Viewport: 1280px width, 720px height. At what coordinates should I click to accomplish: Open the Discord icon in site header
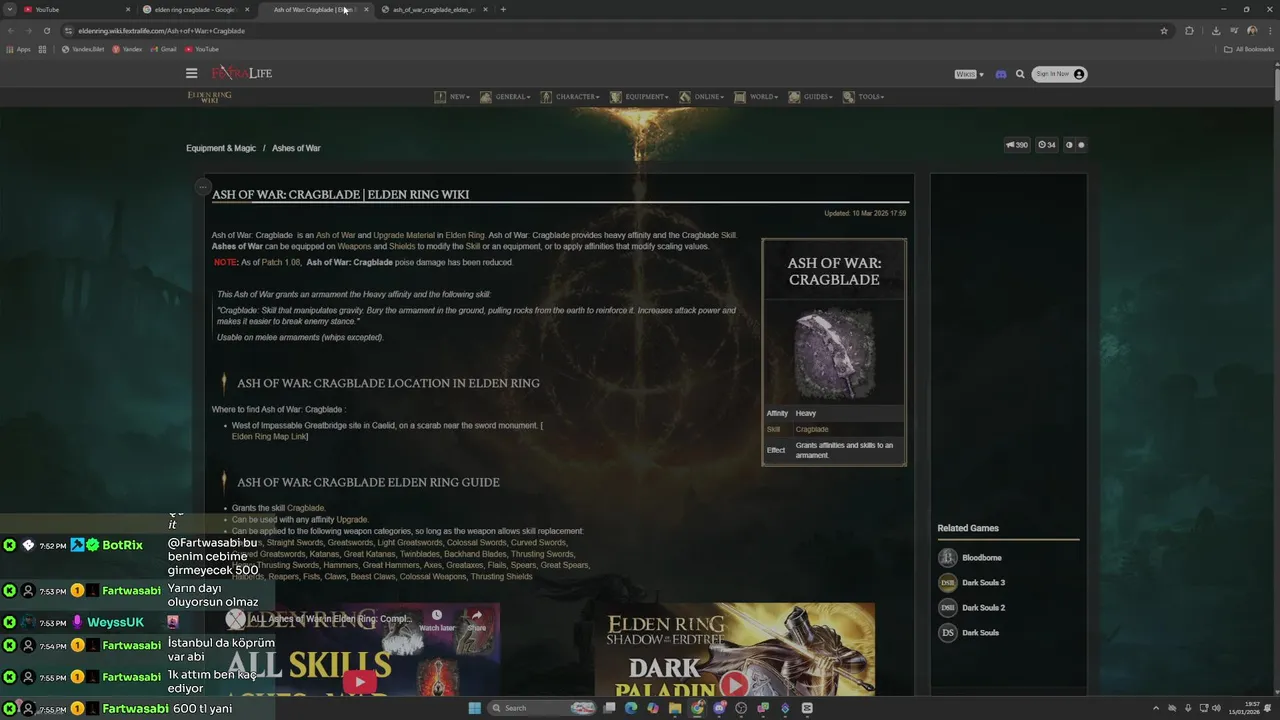pyautogui.click(x=1001, y=74)
